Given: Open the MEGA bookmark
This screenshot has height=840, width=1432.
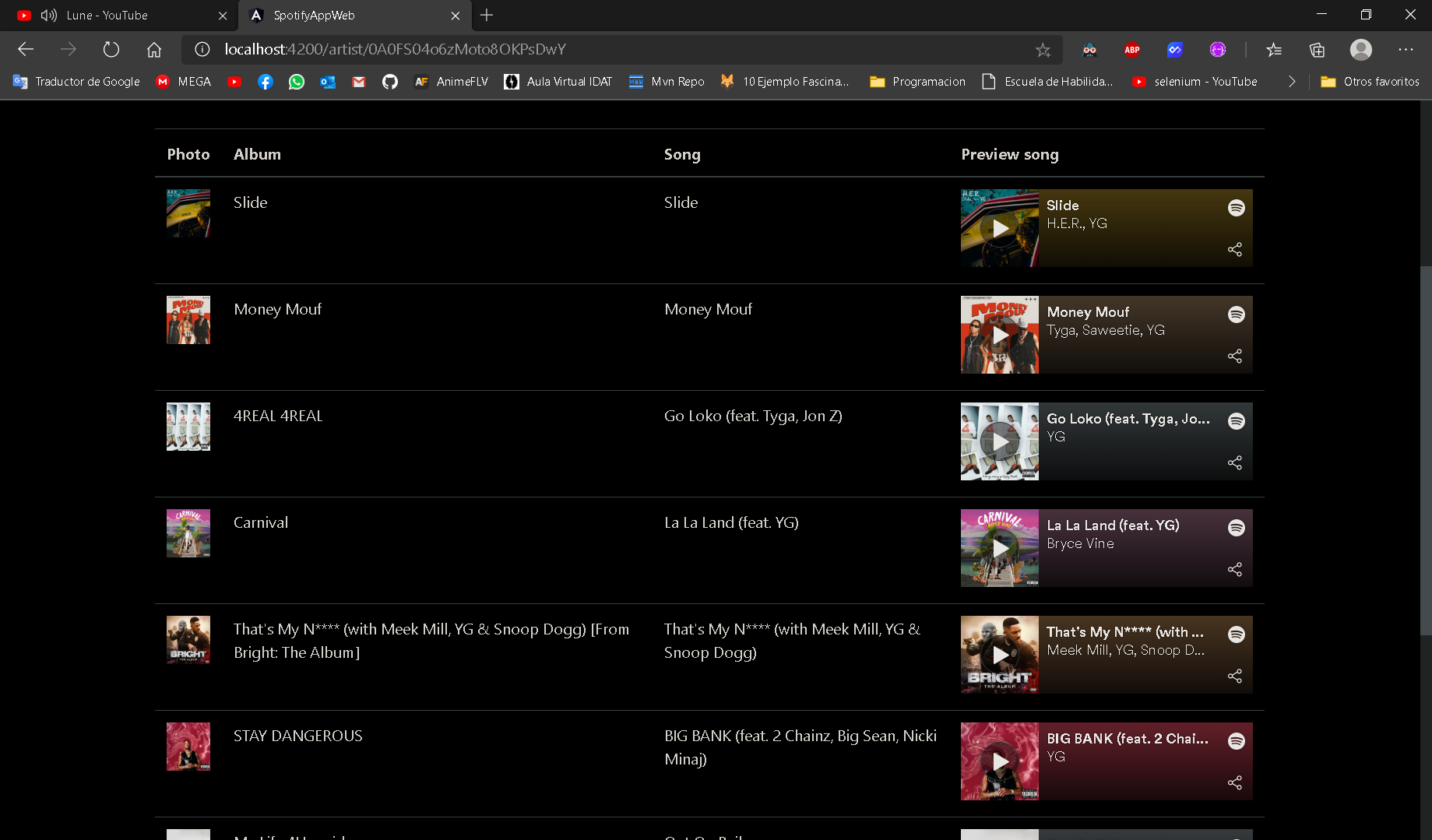Looking at the screenshot, I should (x=183, y=81).
